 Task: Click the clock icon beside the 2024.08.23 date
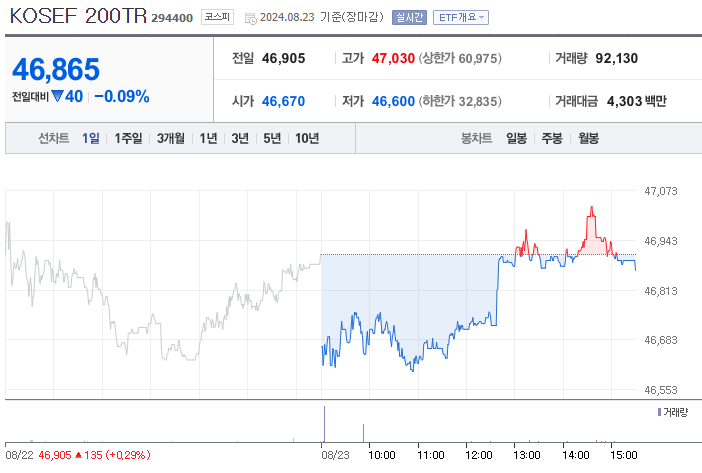click(x=251, y=18)
